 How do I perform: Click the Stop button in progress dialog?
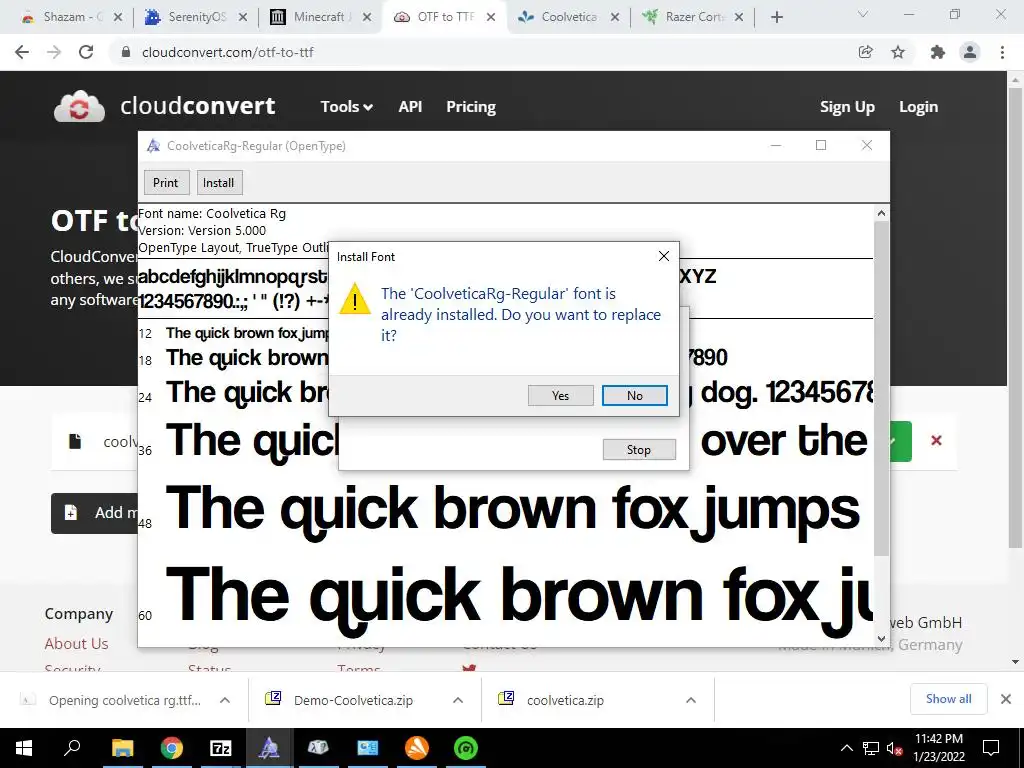tap(639, 449)
